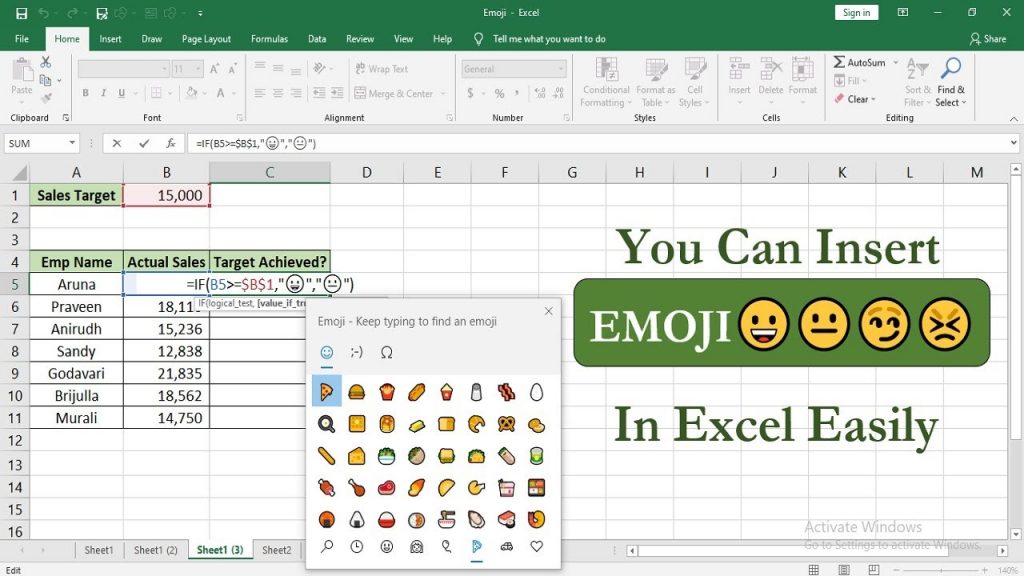The image size is (1024, 576).
Task: Switch to the heart symbols emoji category
Action: click(537, 546)
